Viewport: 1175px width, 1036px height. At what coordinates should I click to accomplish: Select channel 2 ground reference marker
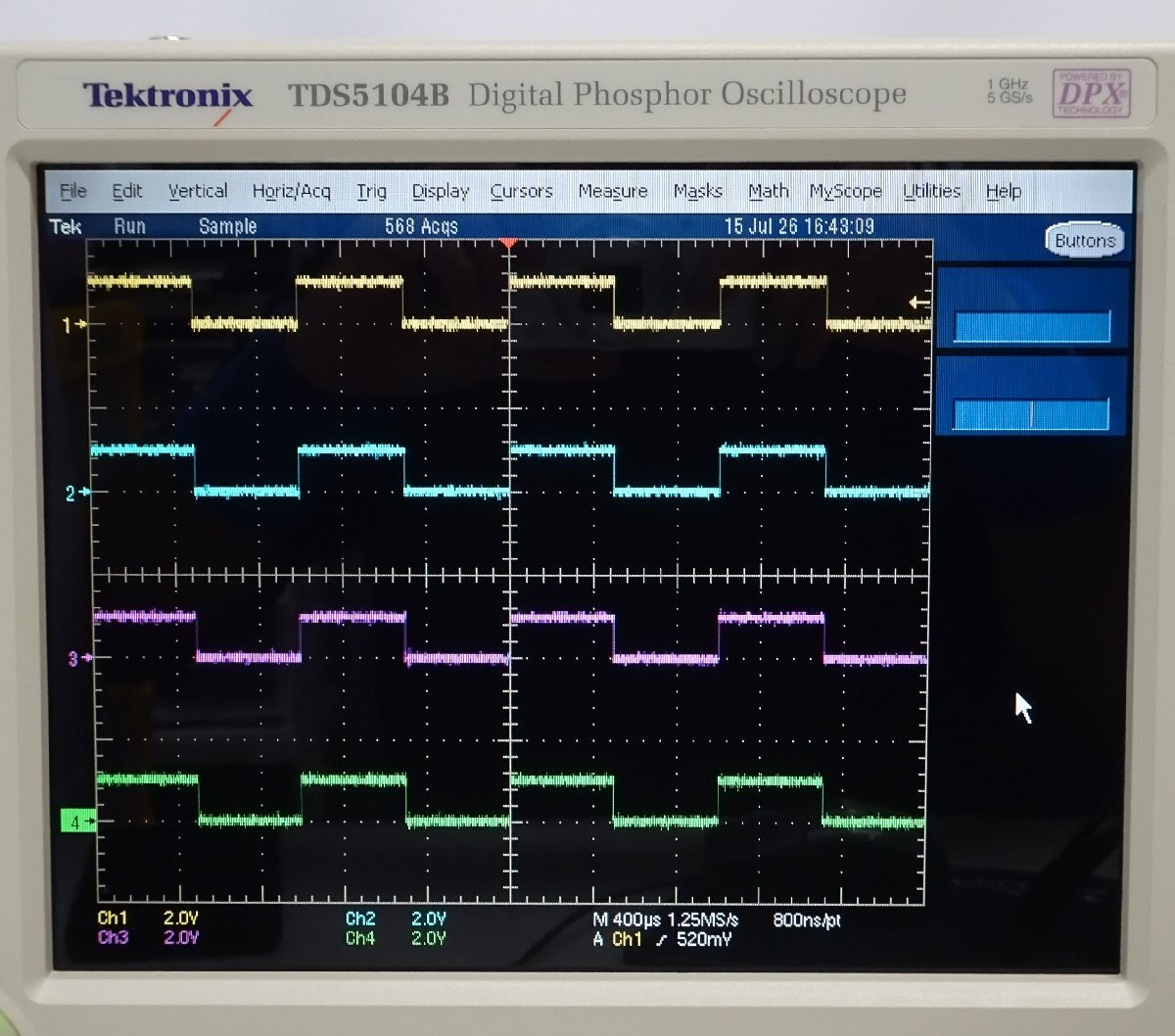pos(76,493)
